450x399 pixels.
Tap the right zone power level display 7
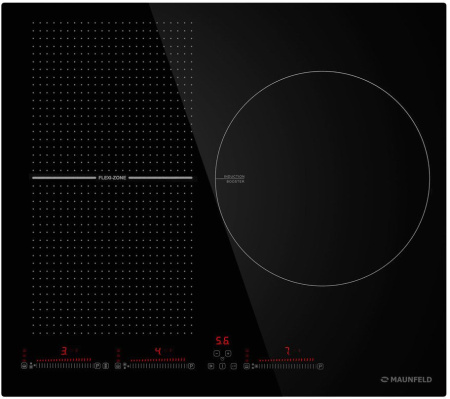pos(287,351)
